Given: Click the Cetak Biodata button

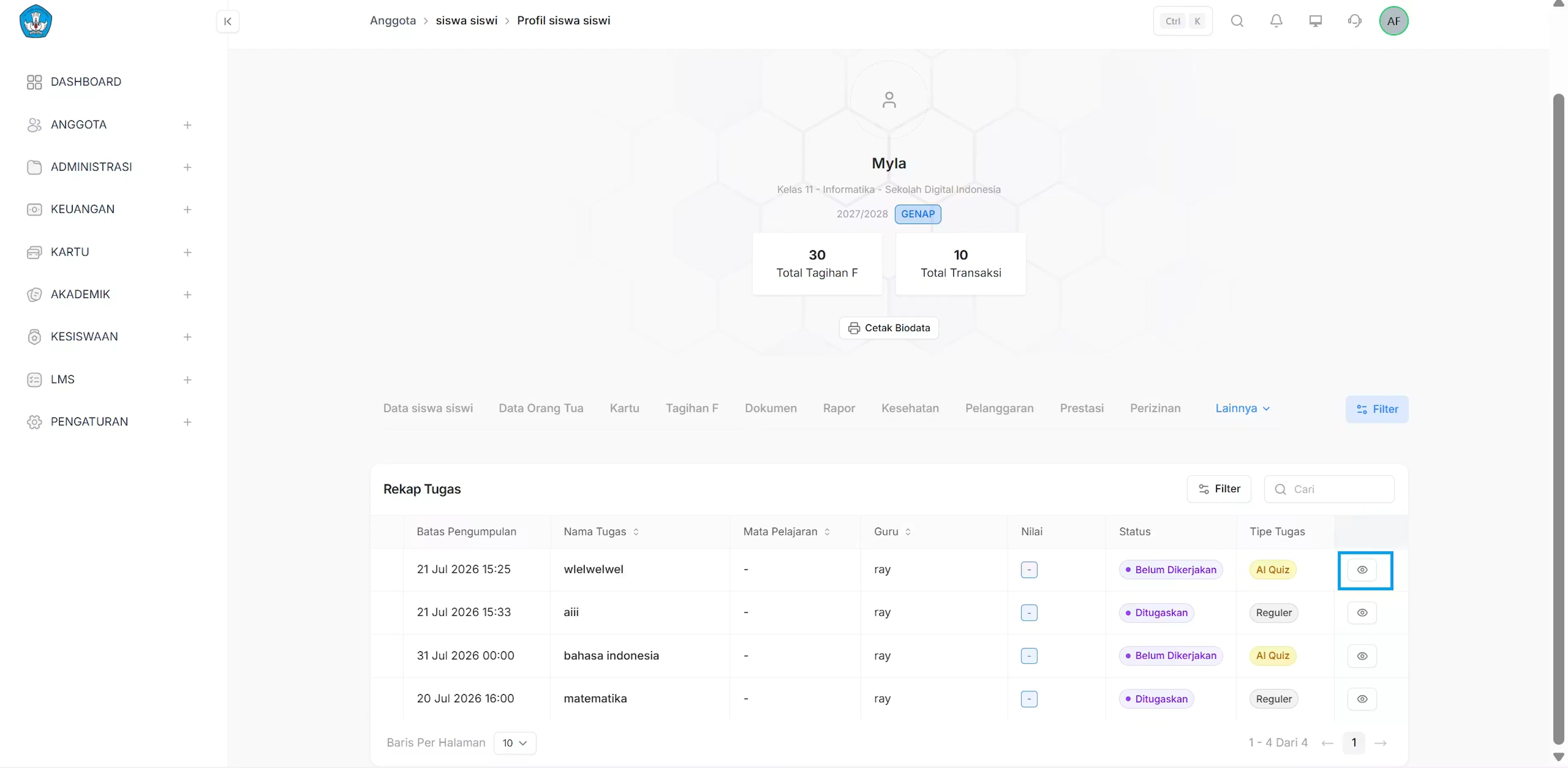Looking at the screenshot, I should [x=889, y=328].
